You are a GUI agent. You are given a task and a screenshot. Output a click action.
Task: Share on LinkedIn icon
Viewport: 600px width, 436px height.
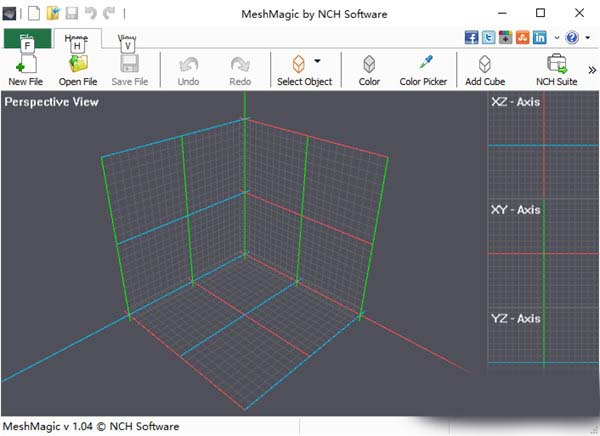coord(540,38)
